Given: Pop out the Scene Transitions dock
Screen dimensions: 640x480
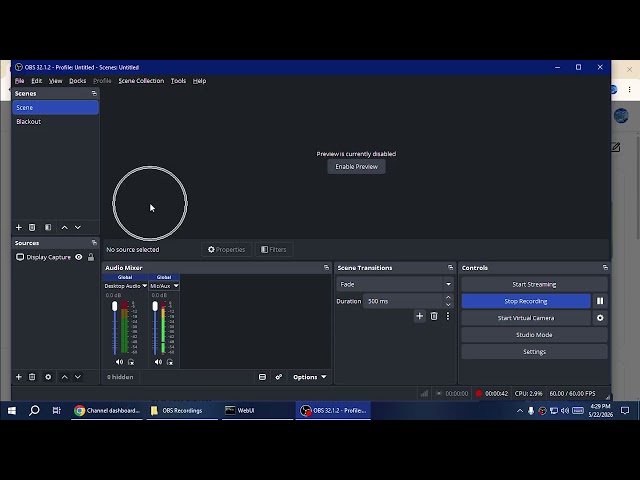Looking at the screenshot, I should click(450, 268).
